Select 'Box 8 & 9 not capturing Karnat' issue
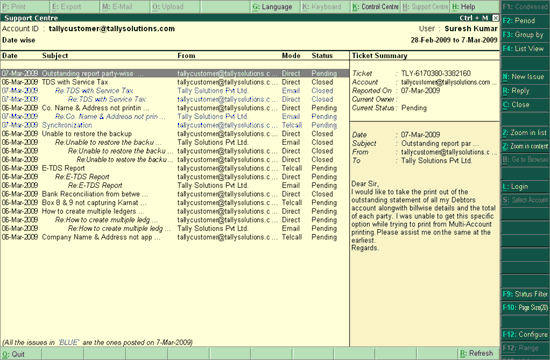This screenshot has width=550, height=360. pyautogui.click(x=175, y=202)
